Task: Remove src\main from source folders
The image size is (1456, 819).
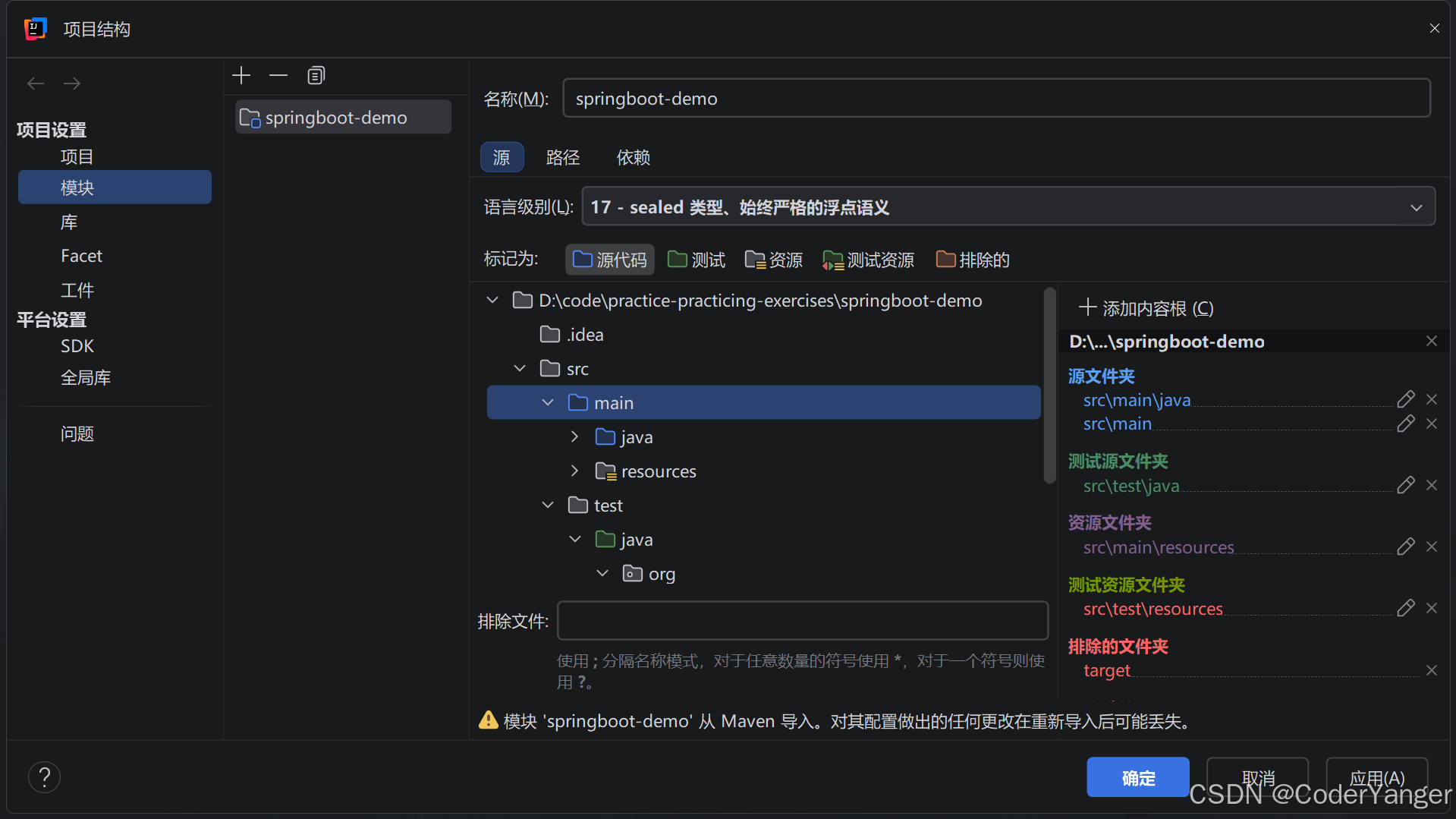Action: (x=1432, y=424)
